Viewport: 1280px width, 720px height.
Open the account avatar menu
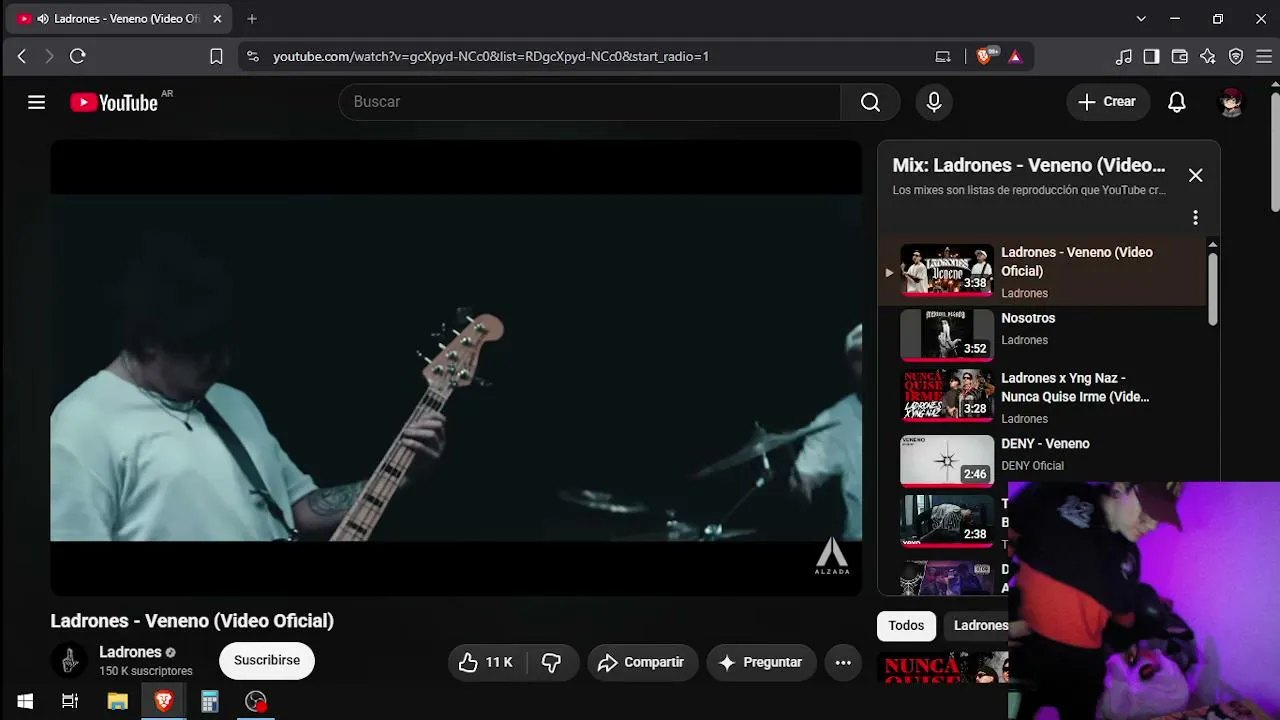[x=1231, y=102]
